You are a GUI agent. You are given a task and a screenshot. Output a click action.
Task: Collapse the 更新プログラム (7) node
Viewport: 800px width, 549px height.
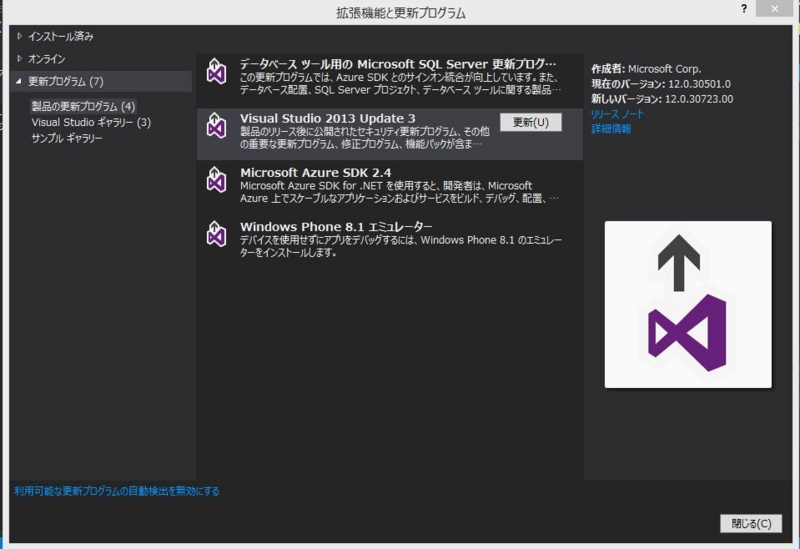pos(19,81)
